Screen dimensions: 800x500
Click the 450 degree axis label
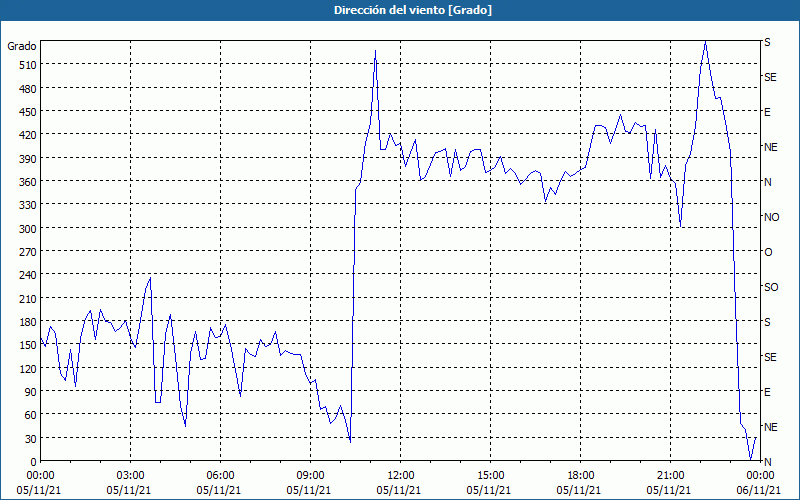point(28,112)
